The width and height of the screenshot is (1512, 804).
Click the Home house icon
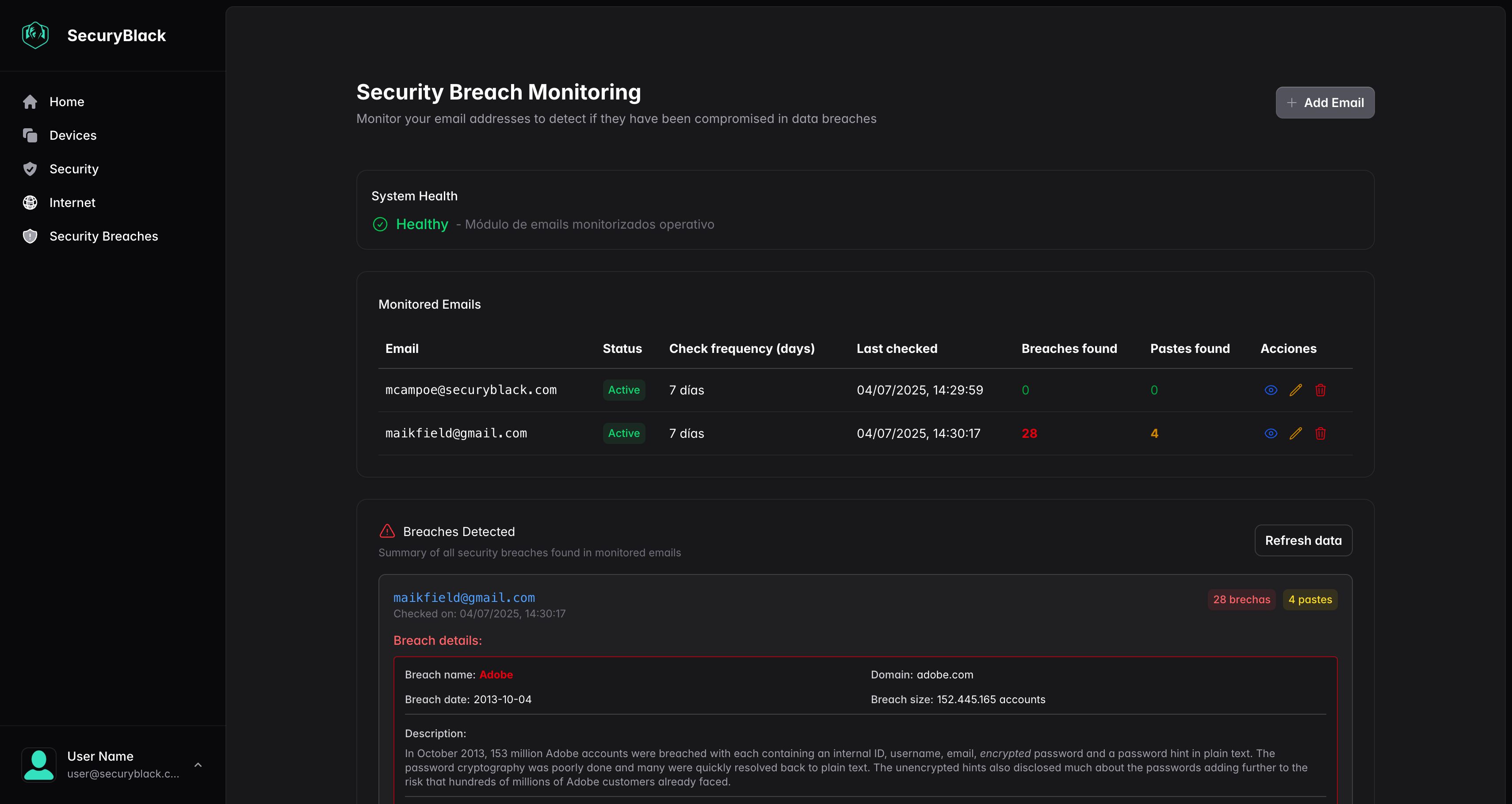tap(30, 102)
